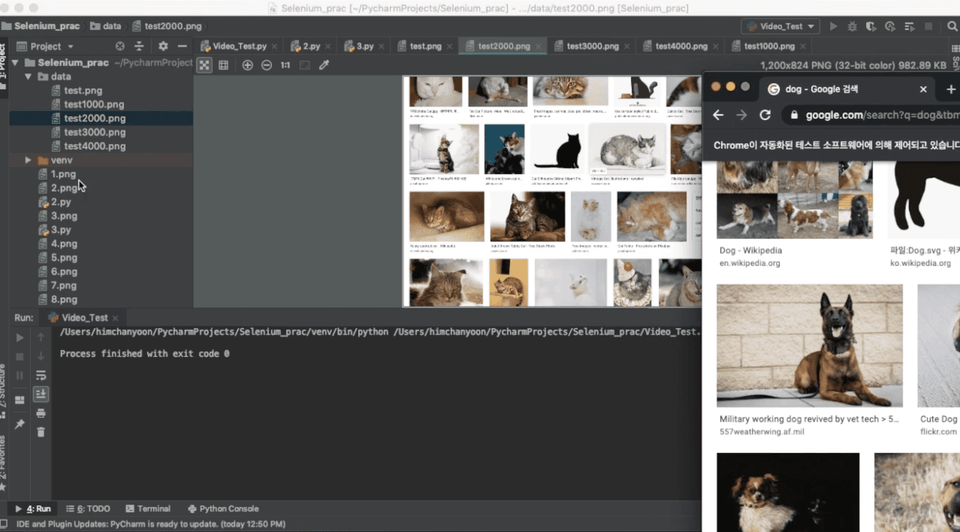Image resolution: width=960 pixels, height=532 pixels.
Task: Open the 4: Run tool window button
Action: click(x=33, y=509)
